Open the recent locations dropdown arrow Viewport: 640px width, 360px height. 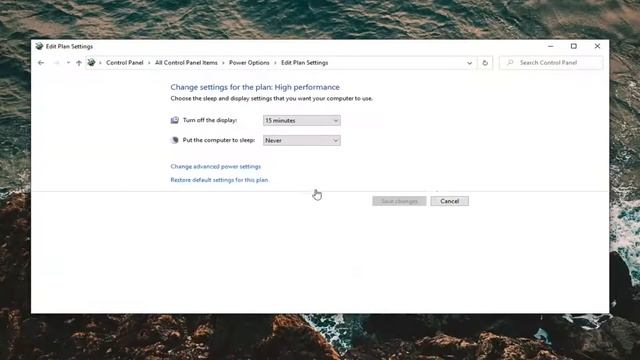point(68,63)
